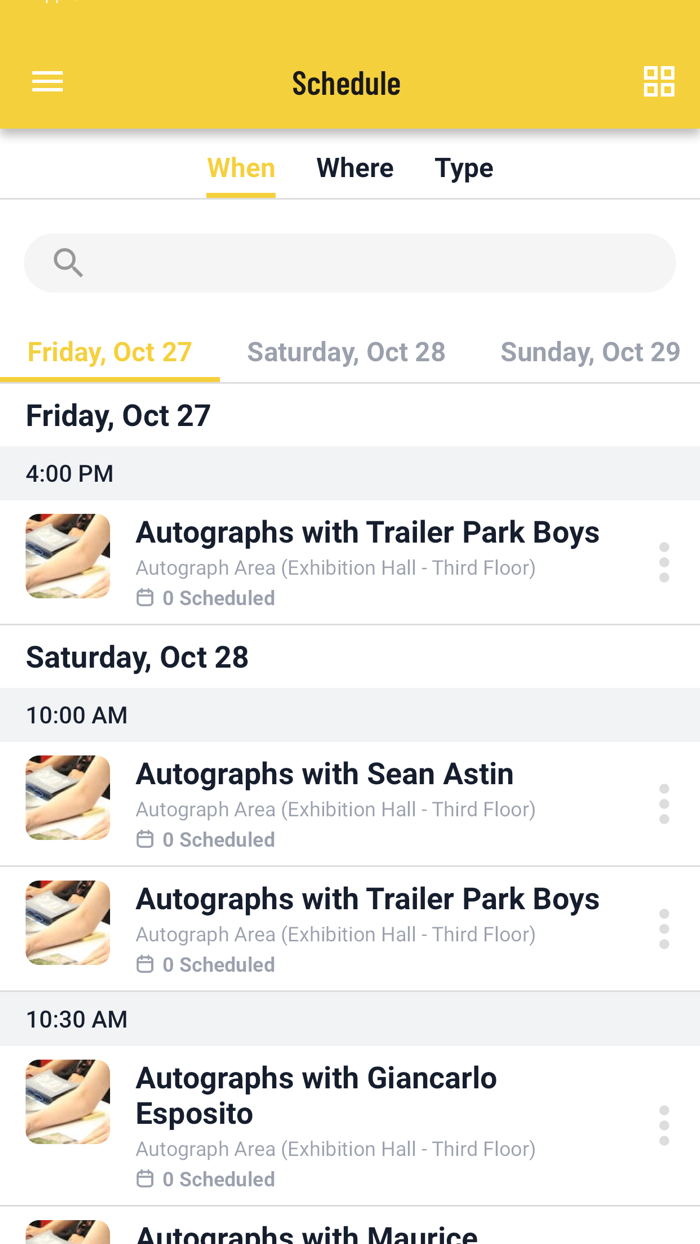Open the Autographs with Sean Astin event

coord(324,773)
